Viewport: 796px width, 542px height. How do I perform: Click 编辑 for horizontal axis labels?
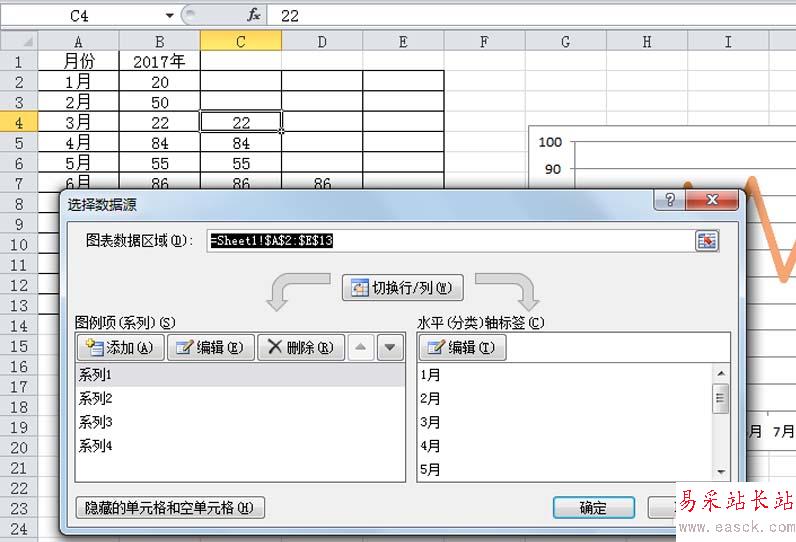(x=462, y=347)
